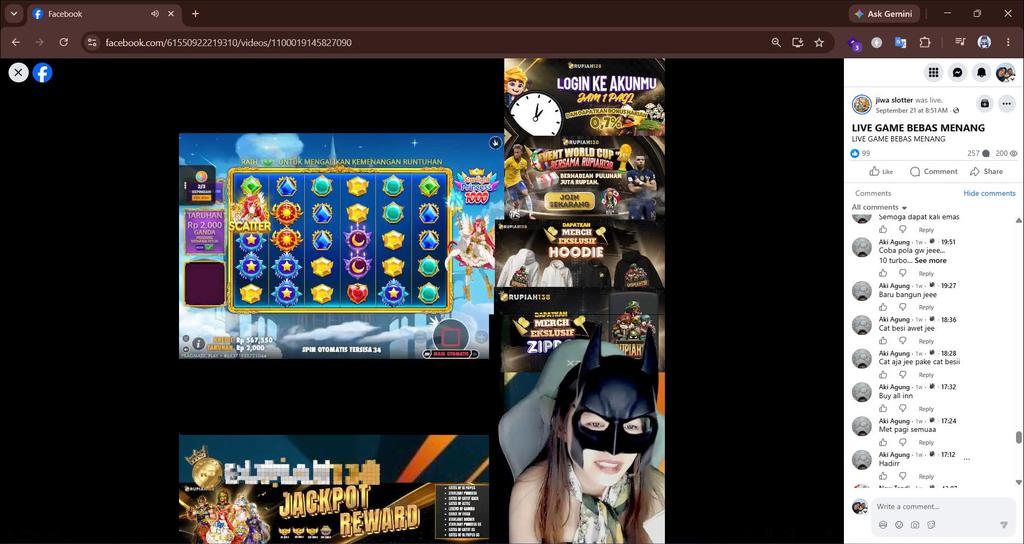Share the live video
This screenshot has height=544, width=1024.
(x=986, y=172)
